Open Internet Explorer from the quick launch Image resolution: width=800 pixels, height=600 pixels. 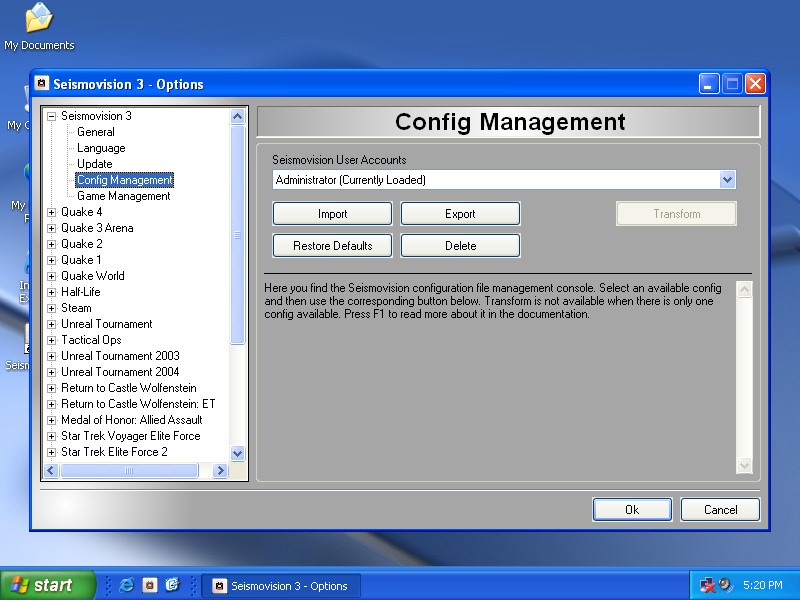(126, 585)
